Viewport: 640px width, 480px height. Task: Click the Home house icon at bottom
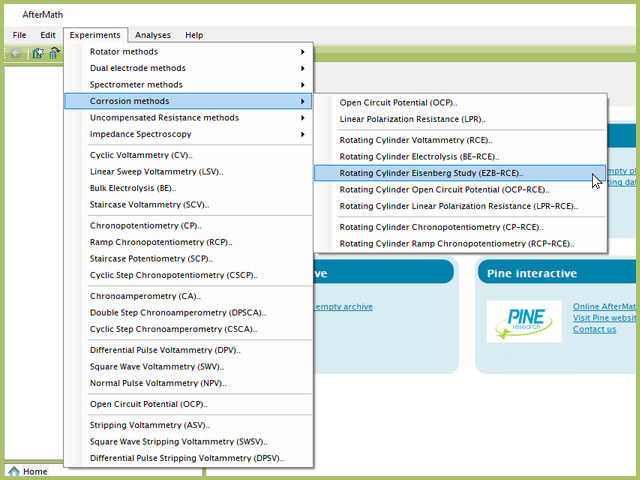pyautogui.click(x=13, y=471)
